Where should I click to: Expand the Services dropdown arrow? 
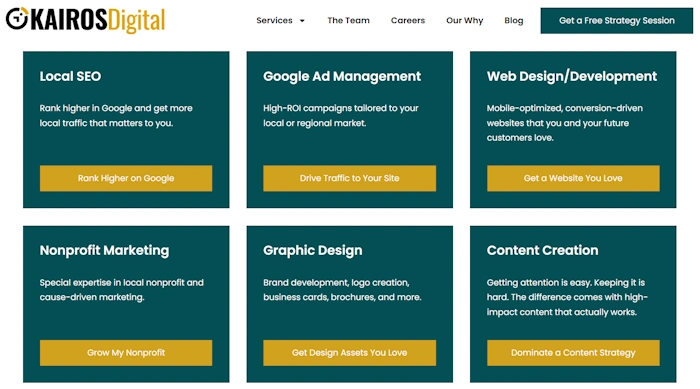(302, 21)
